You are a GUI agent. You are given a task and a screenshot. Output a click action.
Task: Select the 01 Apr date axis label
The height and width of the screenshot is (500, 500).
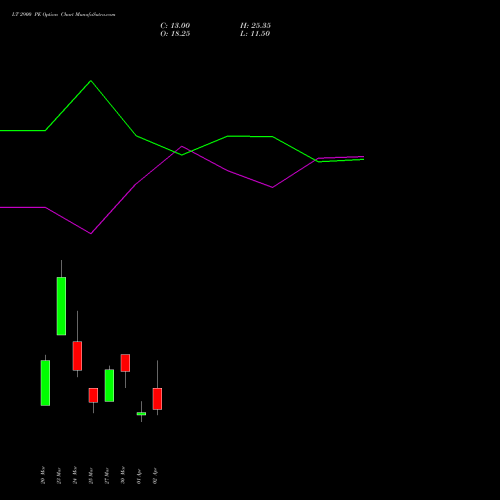(x=139, y=476)
